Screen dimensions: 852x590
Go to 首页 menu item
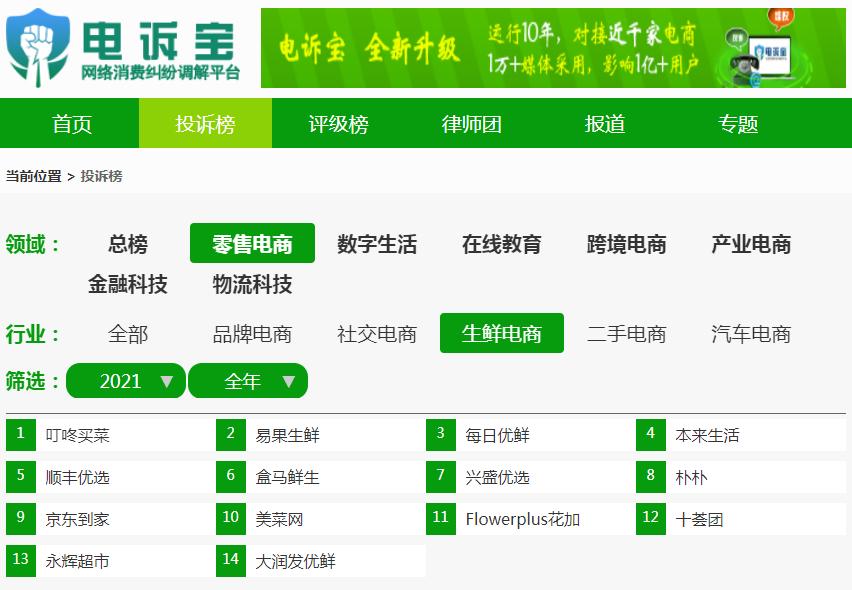(x=70, y=124)
